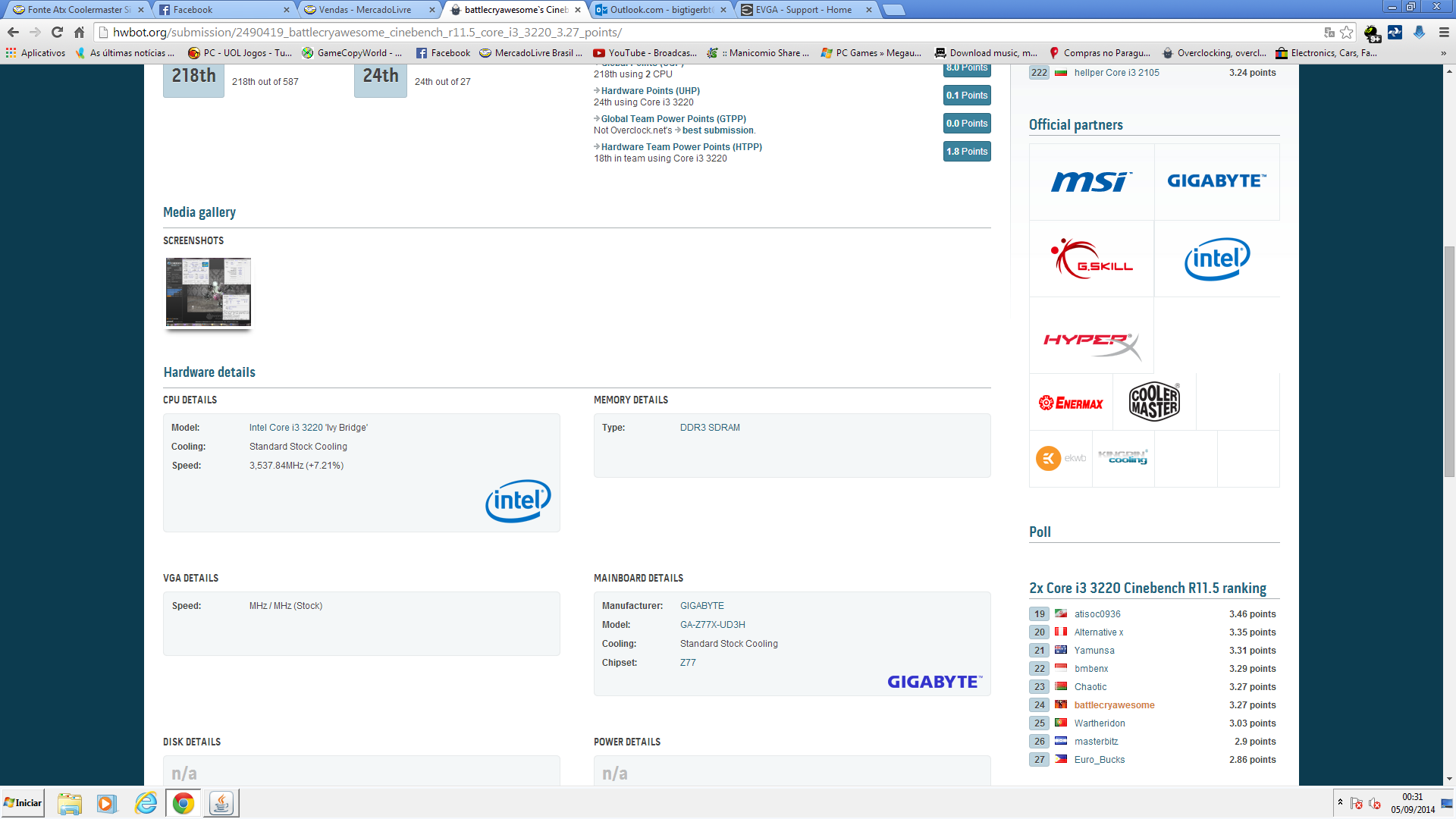Image resolution: width=1456 pixels, height=819 pixels.
Task: Open a new browser tab
Action: (894, 10)
